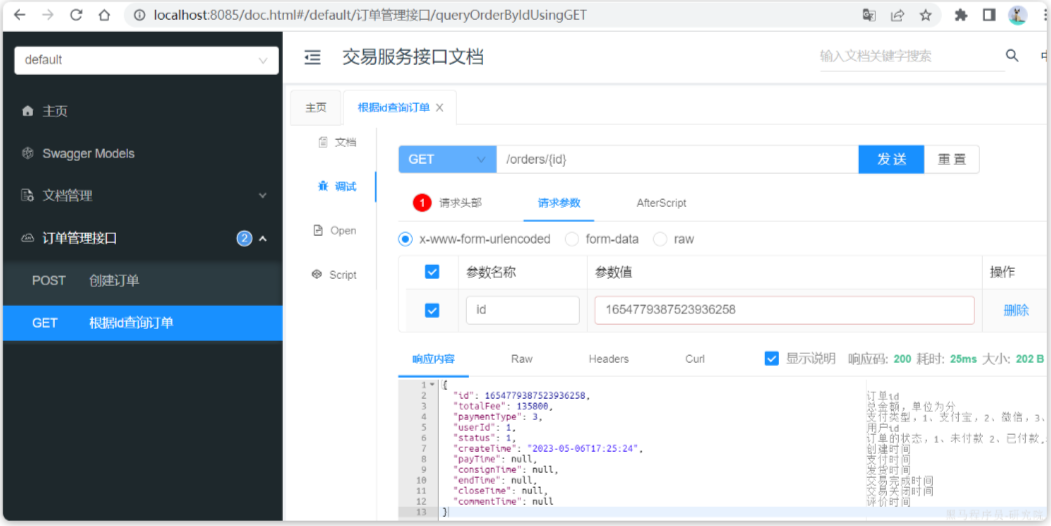Open the browser extensions puzzle icon
Viewport: 1051px width, 526px height.
click(961, 15)
